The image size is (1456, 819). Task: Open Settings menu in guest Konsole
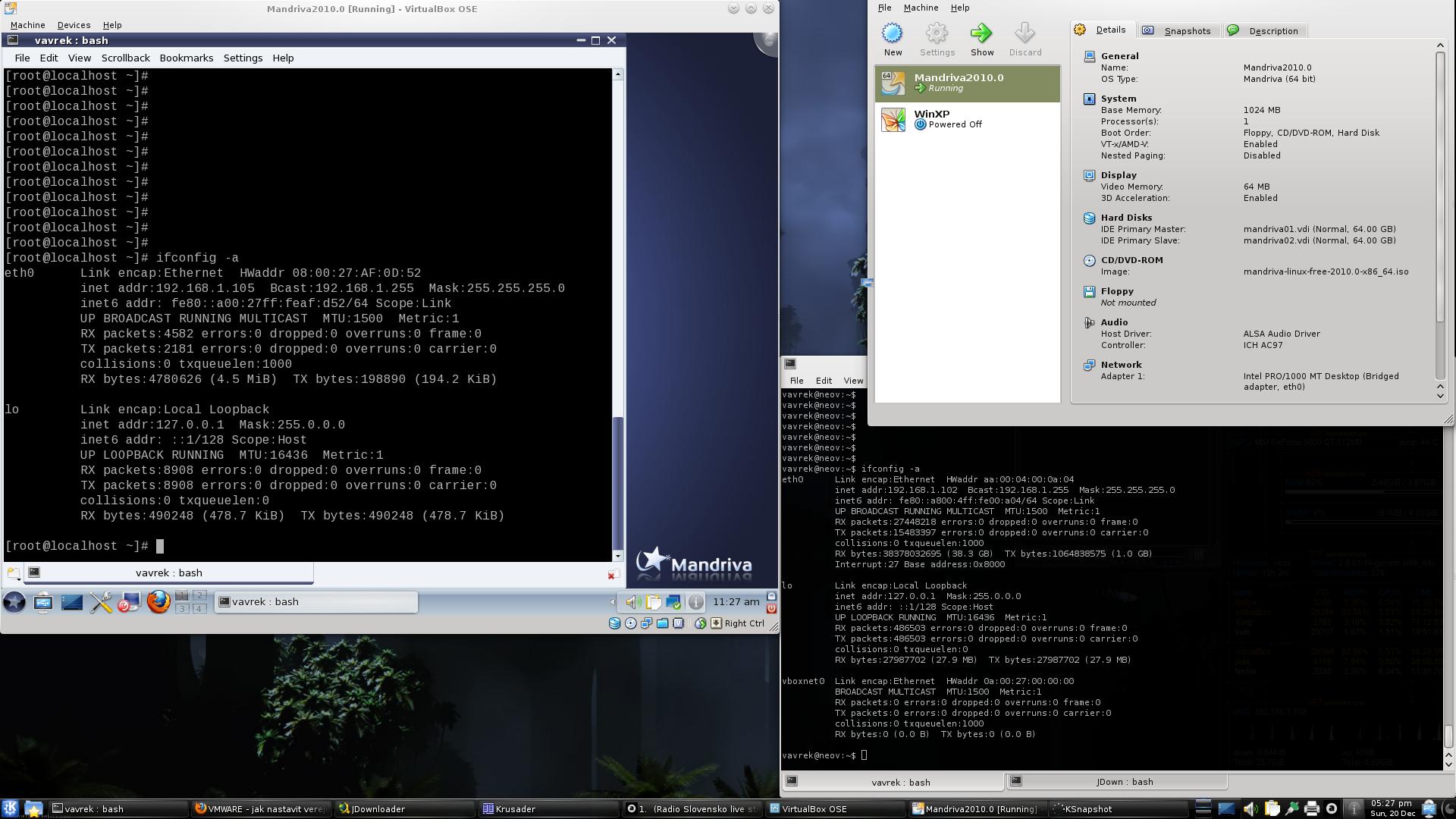coord(243,58)
